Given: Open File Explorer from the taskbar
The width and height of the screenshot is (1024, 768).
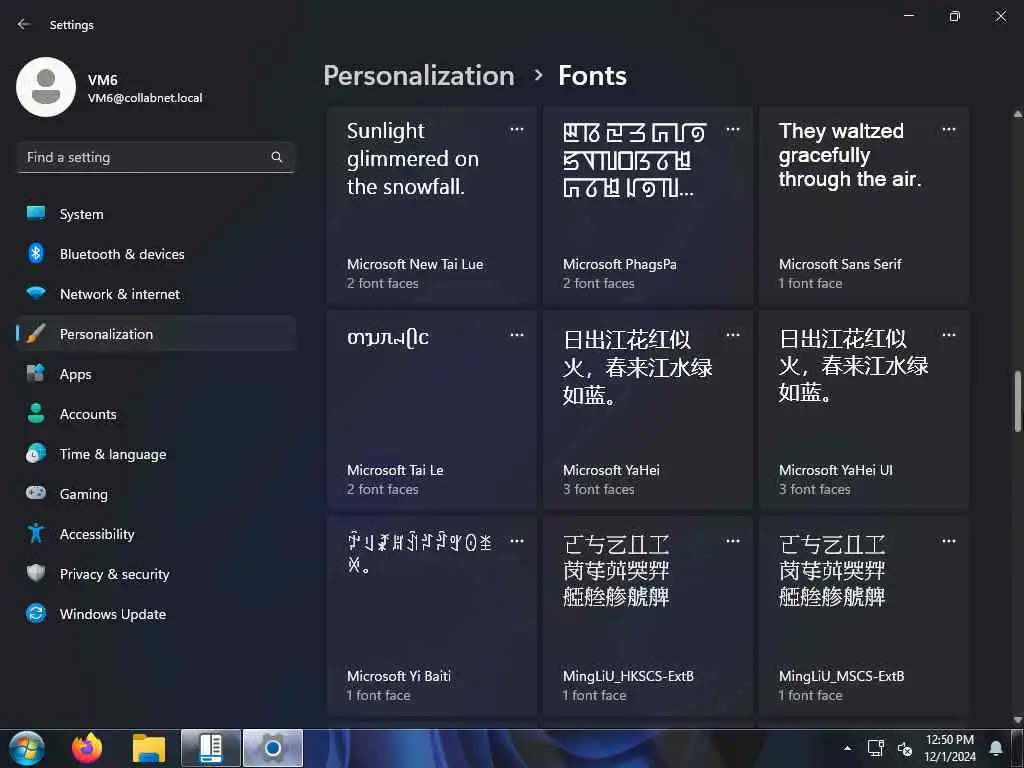Looking at the screenshot, I should 149,748.
